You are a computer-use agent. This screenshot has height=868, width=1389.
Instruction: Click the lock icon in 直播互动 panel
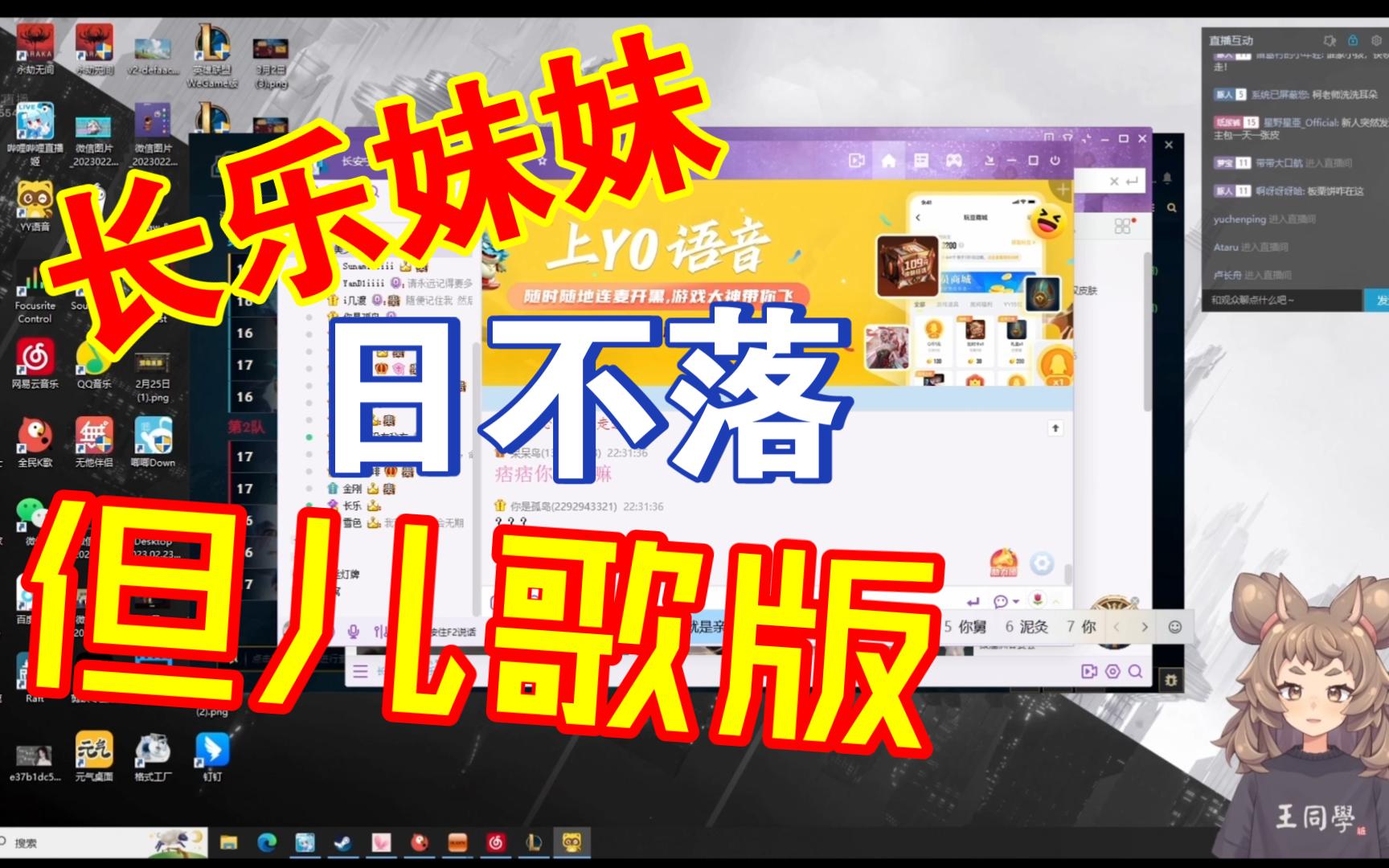point(1353,40)
